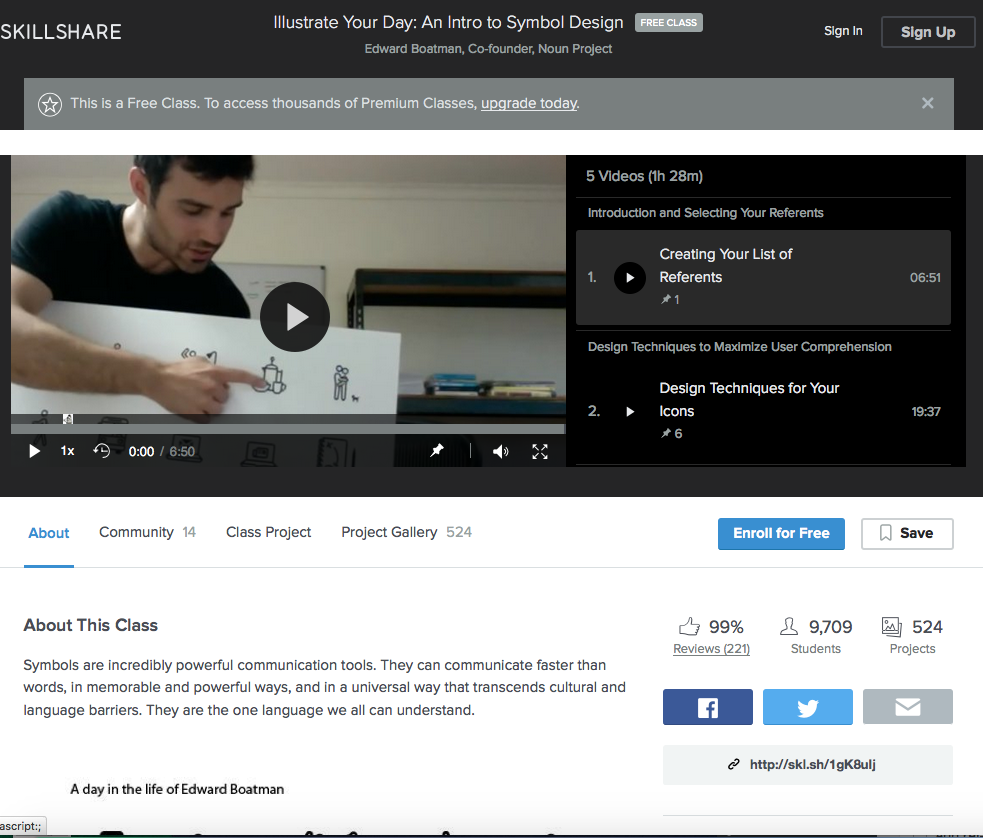Enter fullscreen video mode
The image size is (983, 838).
pyautogui.click(x=540, y=451)
